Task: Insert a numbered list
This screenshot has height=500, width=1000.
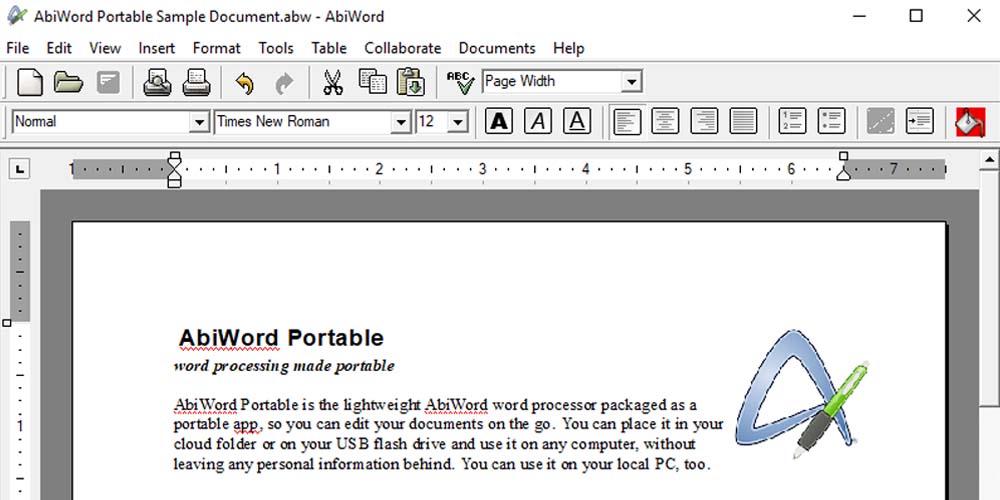Action: click(792, 121)
